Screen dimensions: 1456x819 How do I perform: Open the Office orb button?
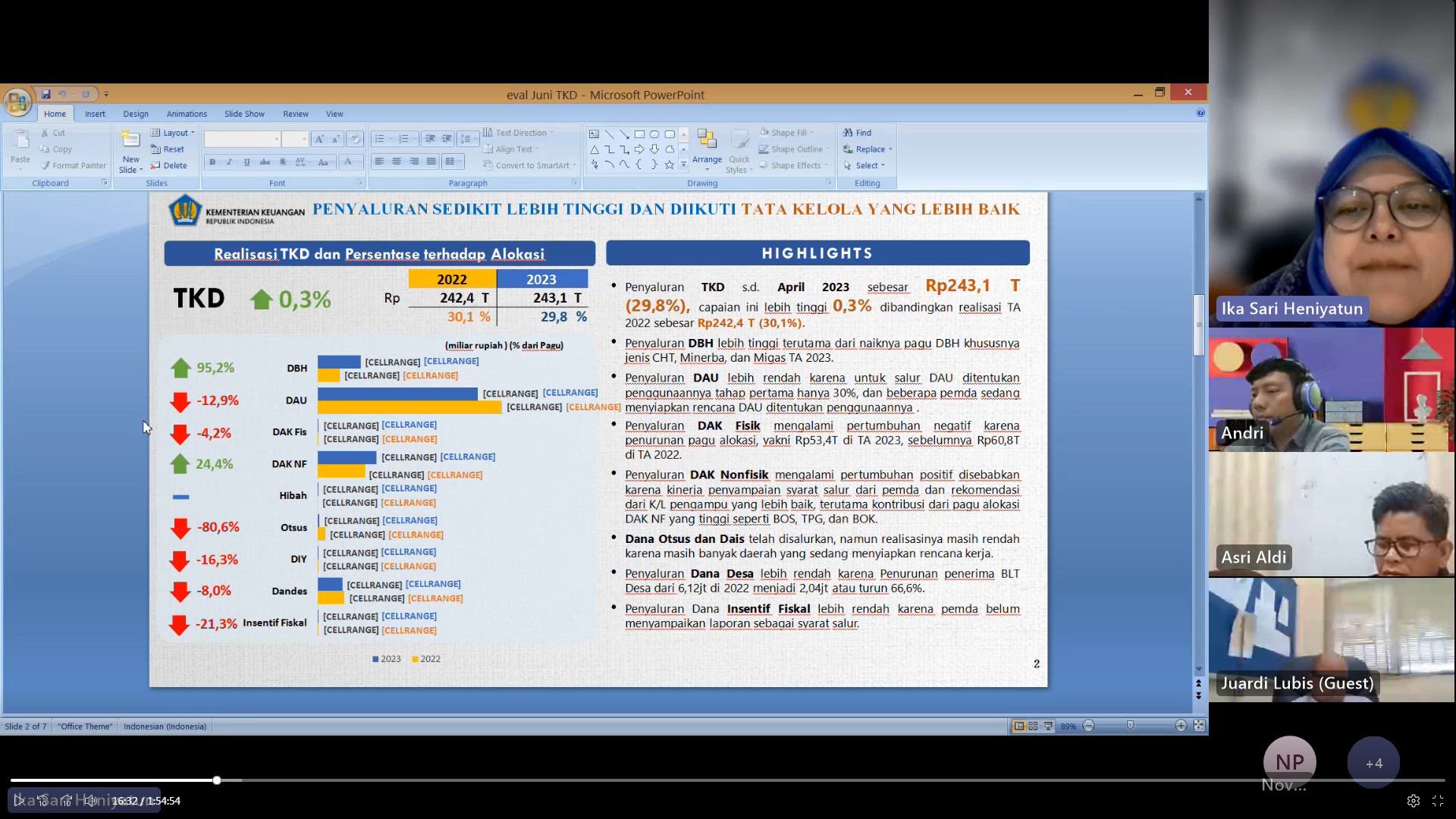click(17, 102)
